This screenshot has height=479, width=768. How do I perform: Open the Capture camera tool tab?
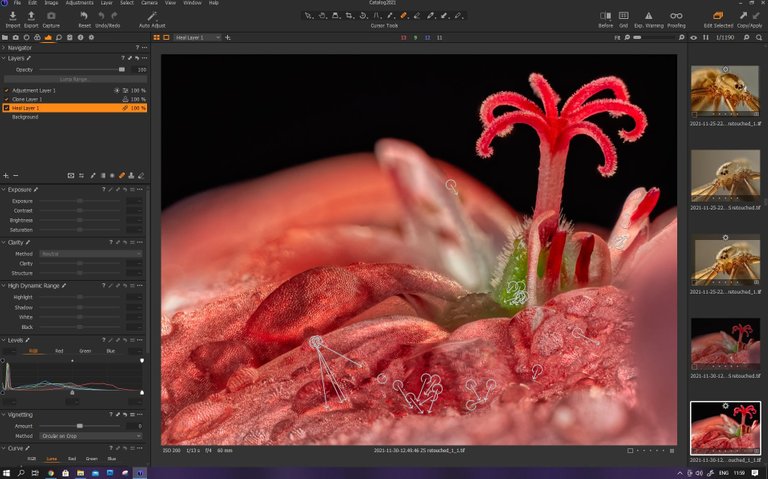point(16,37)
